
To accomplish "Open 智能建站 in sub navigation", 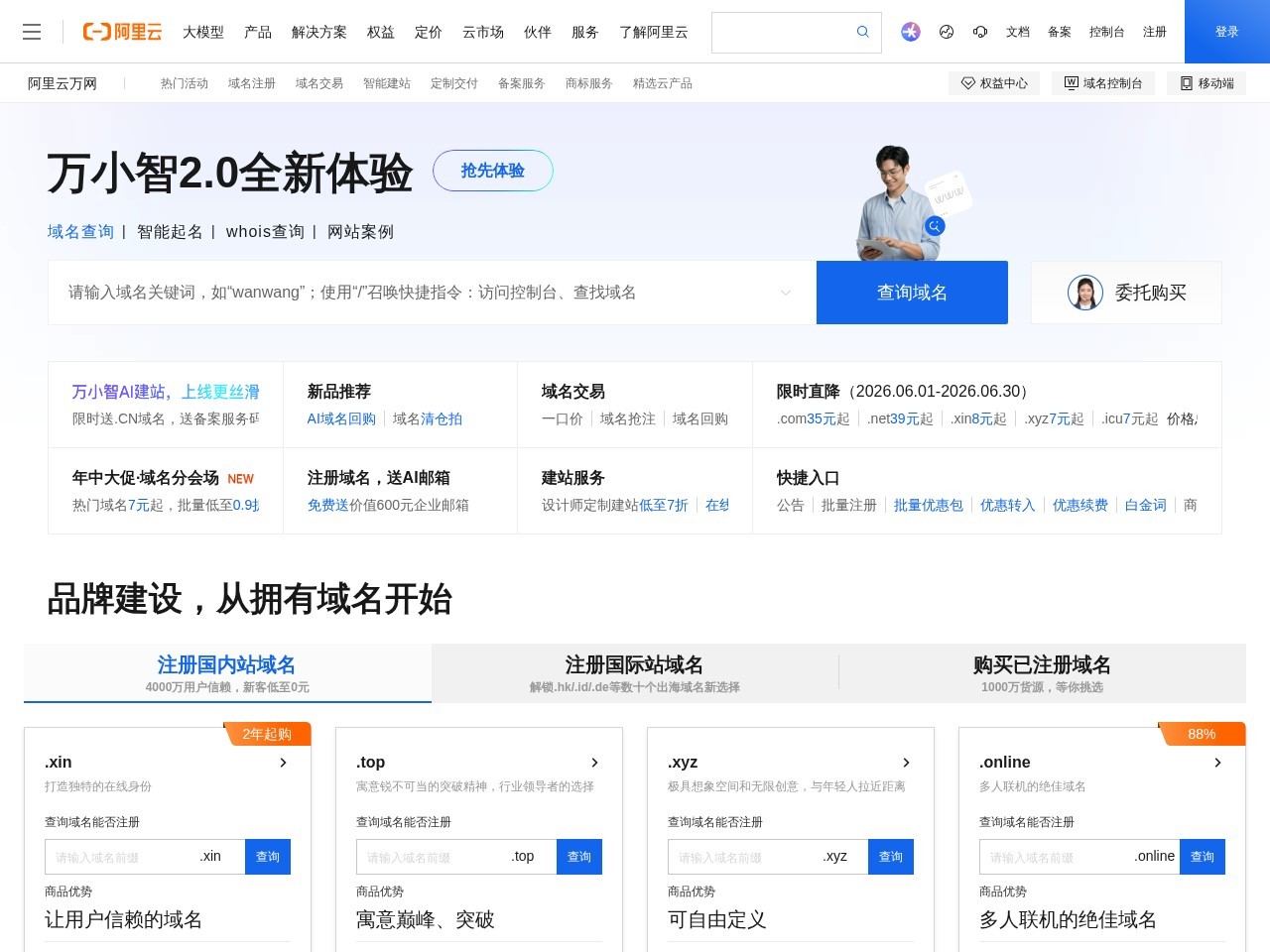I will 387,83.
